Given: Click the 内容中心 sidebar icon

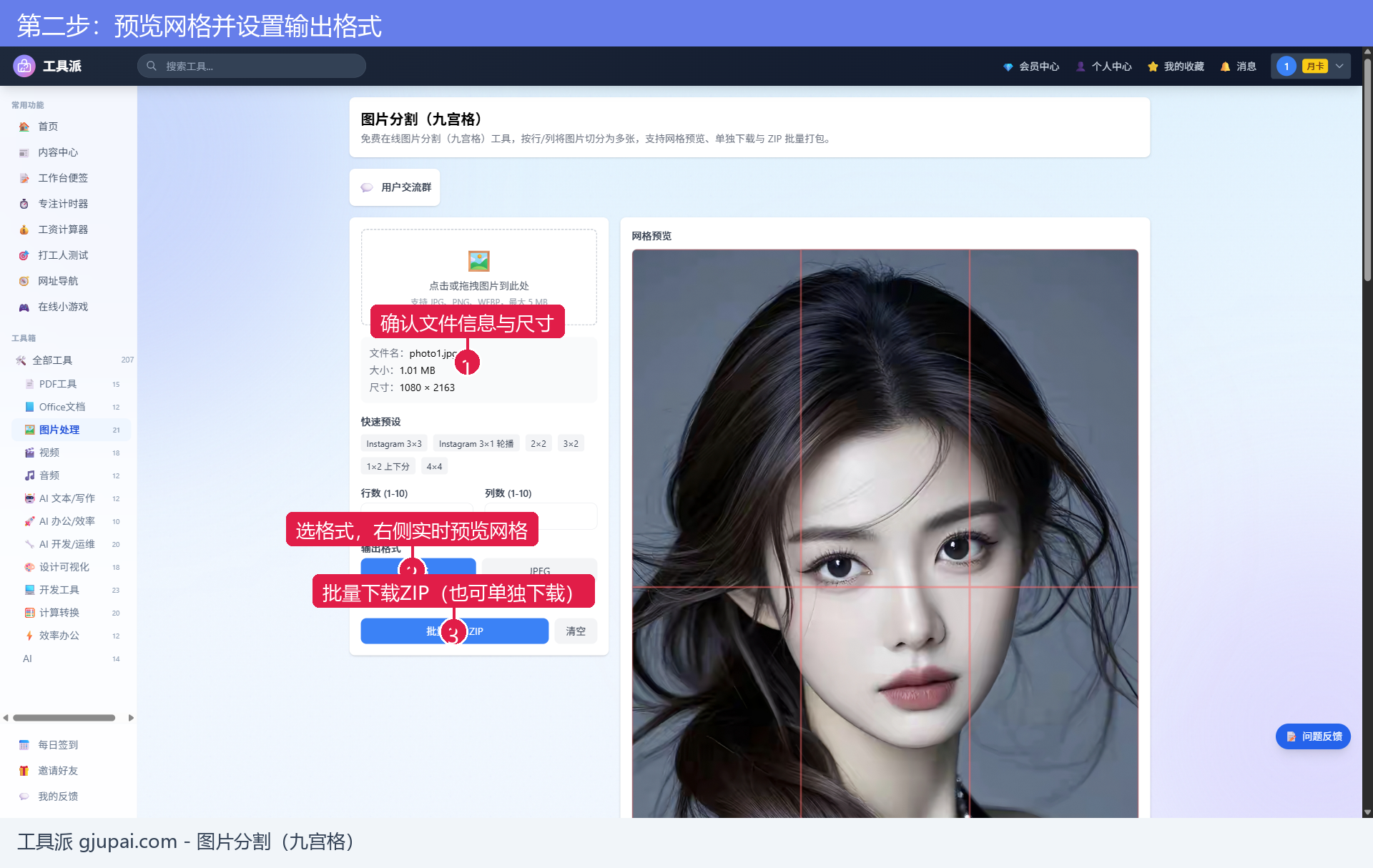Looking at the screenshot, I should [x=24, y=152].
